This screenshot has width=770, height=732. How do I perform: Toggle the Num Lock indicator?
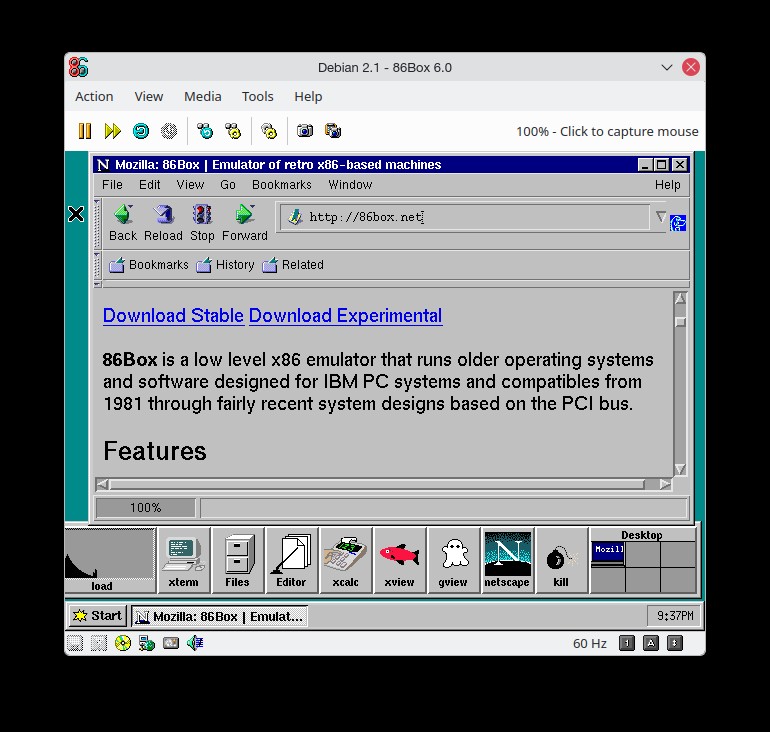point(627,643)
